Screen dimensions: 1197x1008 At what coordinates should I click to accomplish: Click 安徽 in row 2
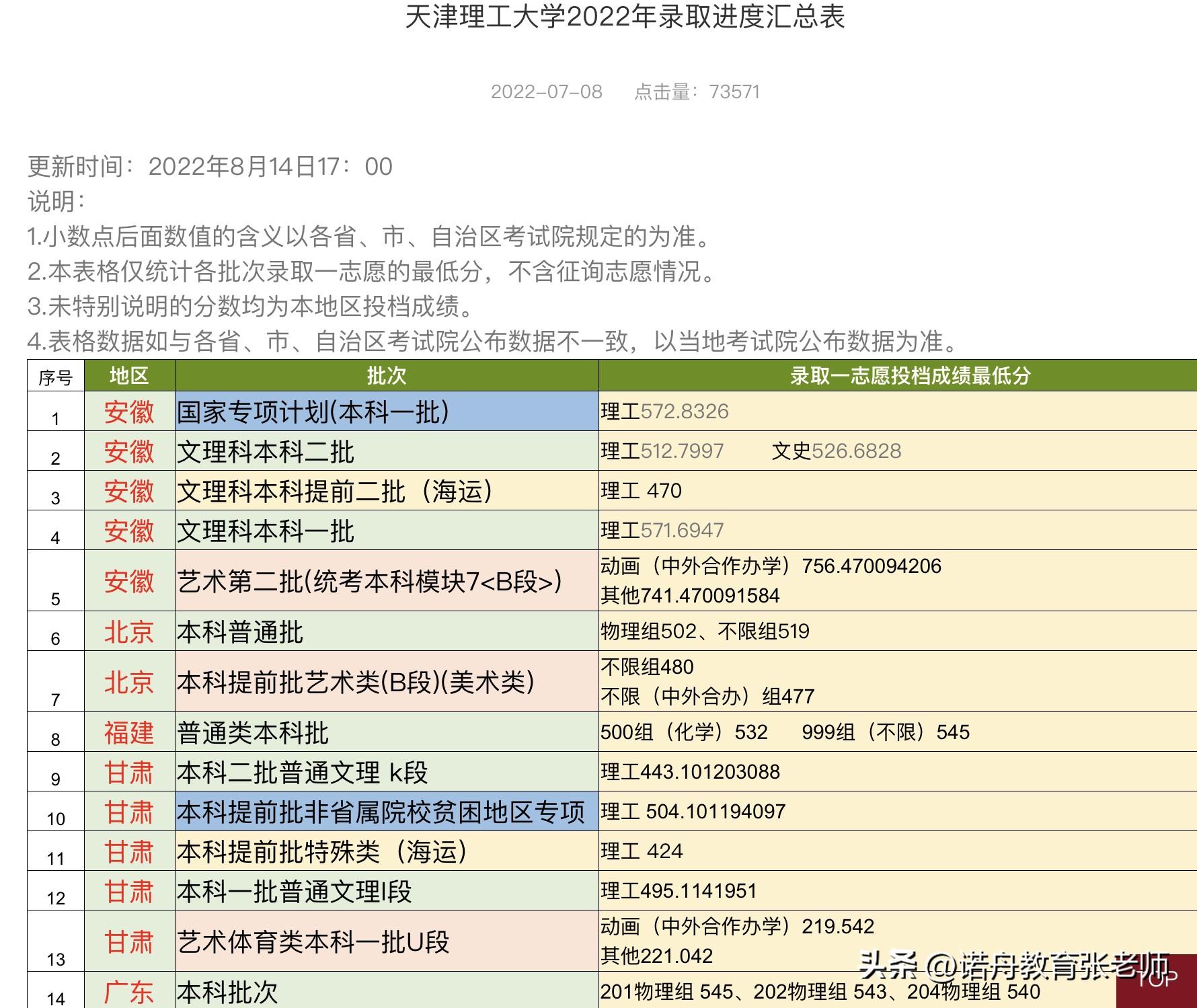point(129,451)
